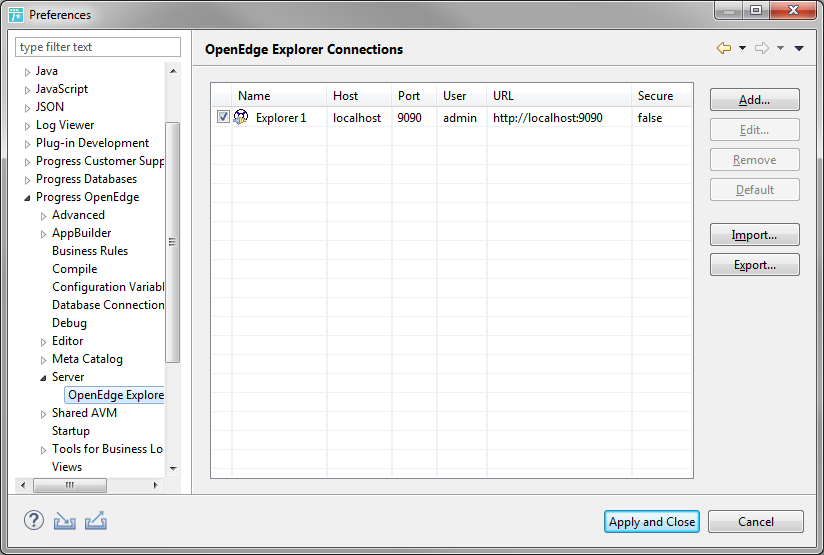The image size is (824, 555).
Task: Click the Explorer1 connection icon
Action: point(241,117)
